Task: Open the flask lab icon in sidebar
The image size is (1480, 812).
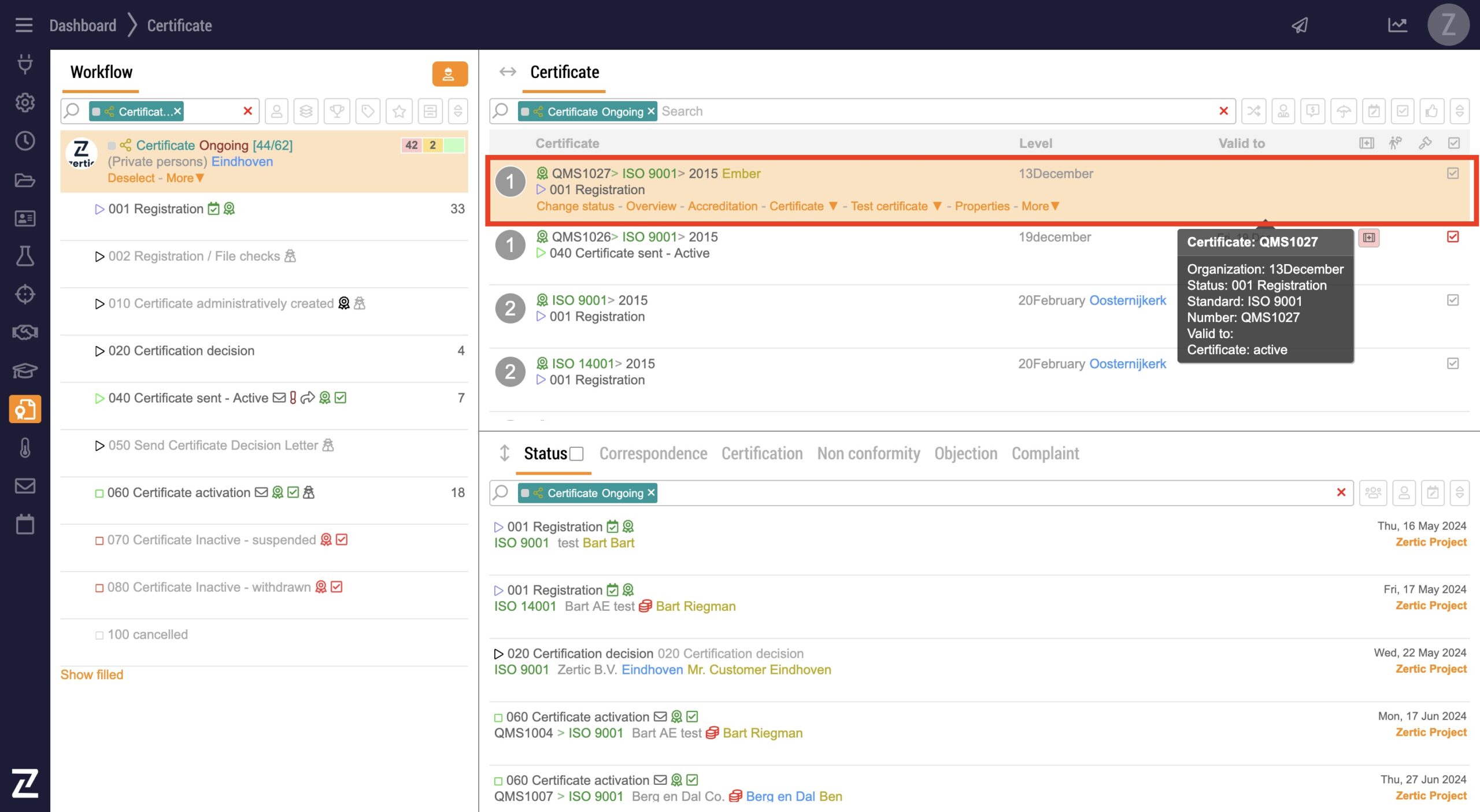Action: (x=25, y=256)
